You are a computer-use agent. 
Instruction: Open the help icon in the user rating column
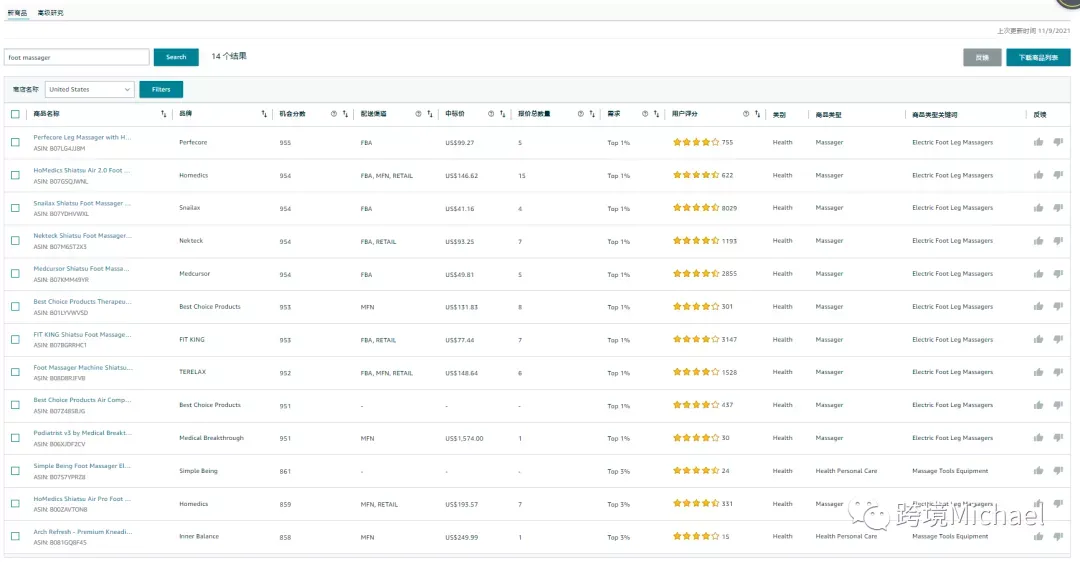click(x=745, y=114)
